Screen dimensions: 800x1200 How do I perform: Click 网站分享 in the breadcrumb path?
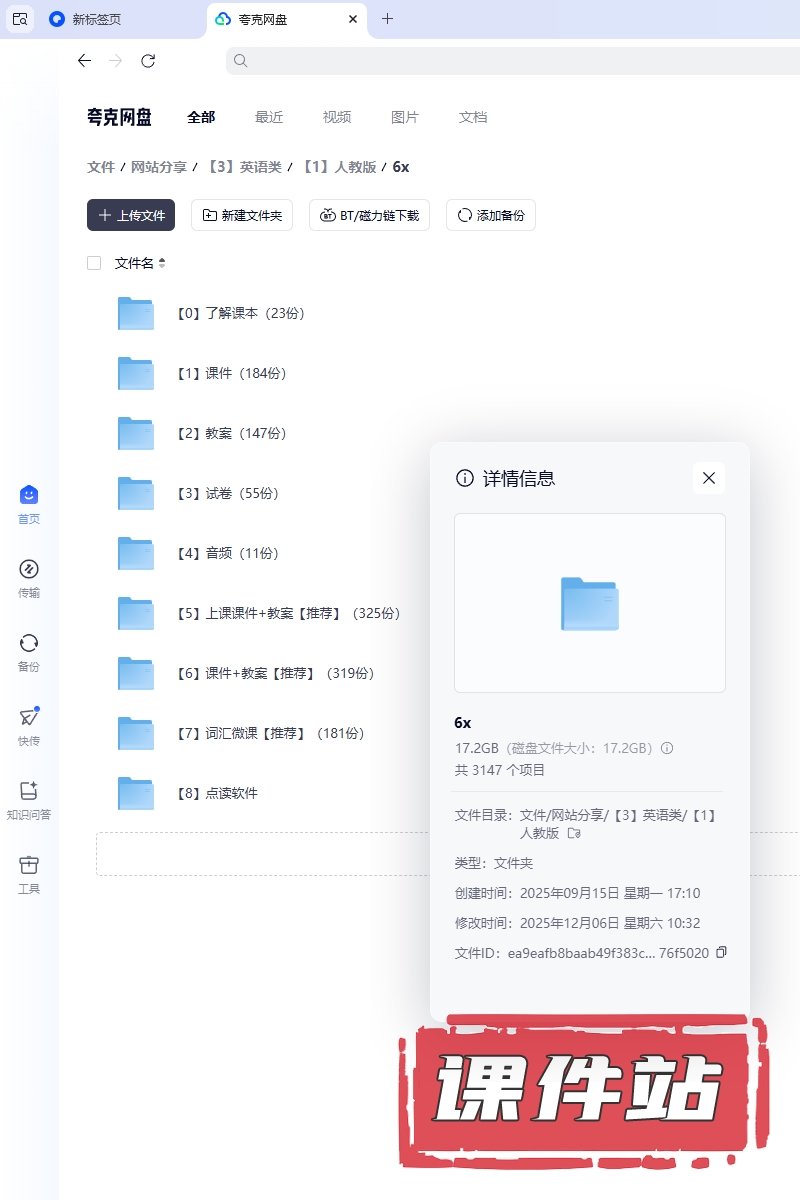point(159,167)
